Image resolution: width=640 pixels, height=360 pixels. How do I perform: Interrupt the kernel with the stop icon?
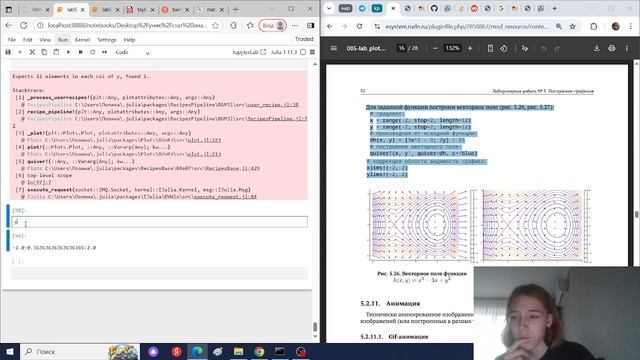coord(80,52)
